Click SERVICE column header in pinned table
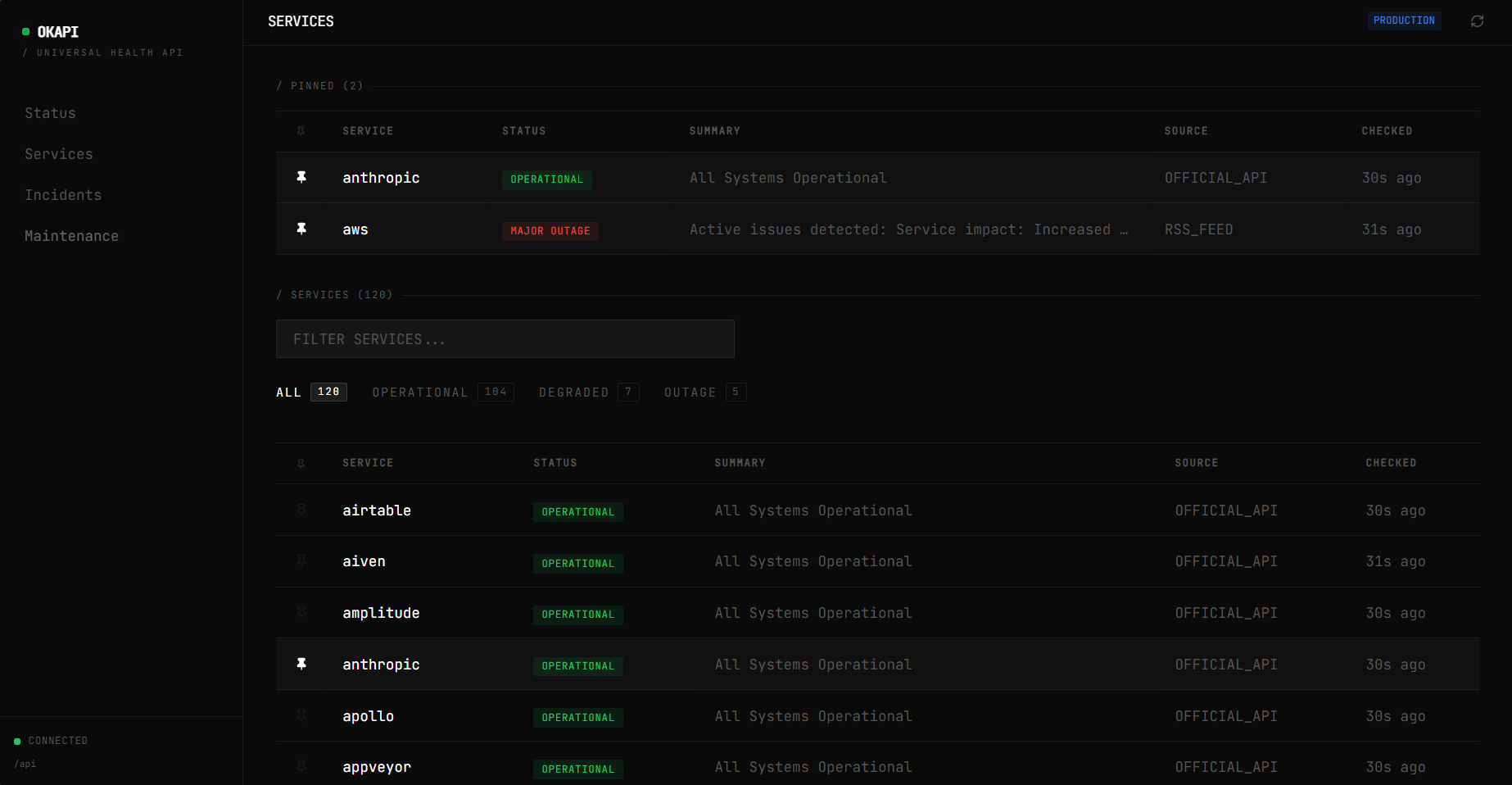This screenshot has height=785, width=1512. pyautogui.click(x=368, y=131)
